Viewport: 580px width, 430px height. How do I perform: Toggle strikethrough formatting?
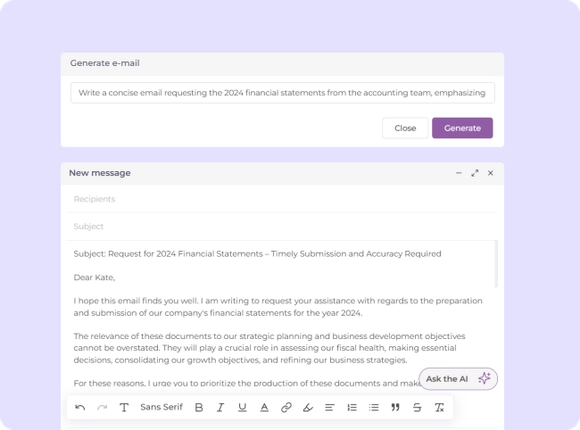tap(417, 407)
